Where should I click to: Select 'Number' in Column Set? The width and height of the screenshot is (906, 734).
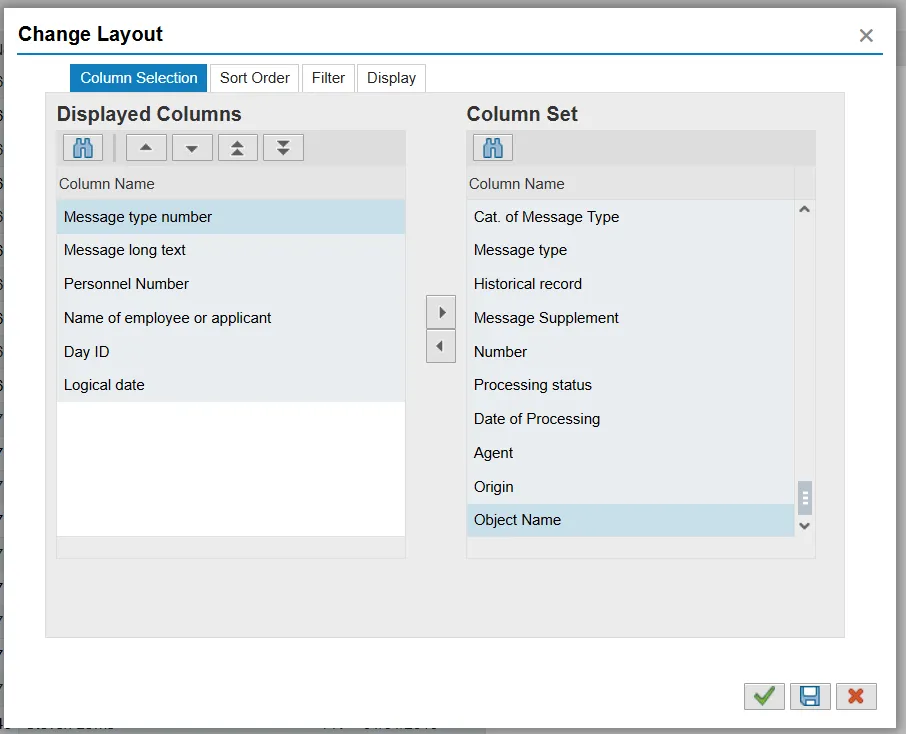click(x=630, y=351)
